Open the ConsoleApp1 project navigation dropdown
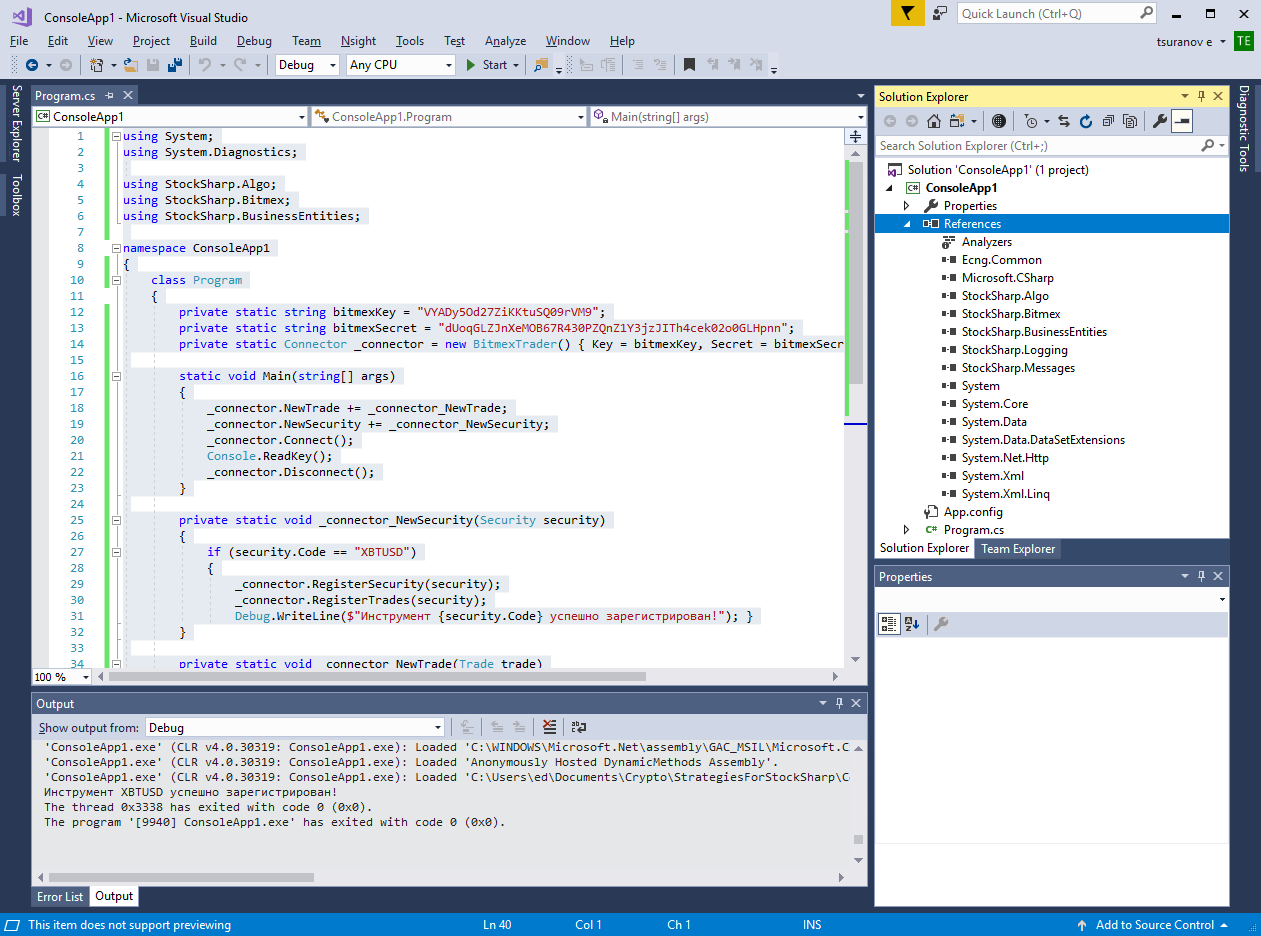Viewport: 1261px width, 936px height. point(170,117)
